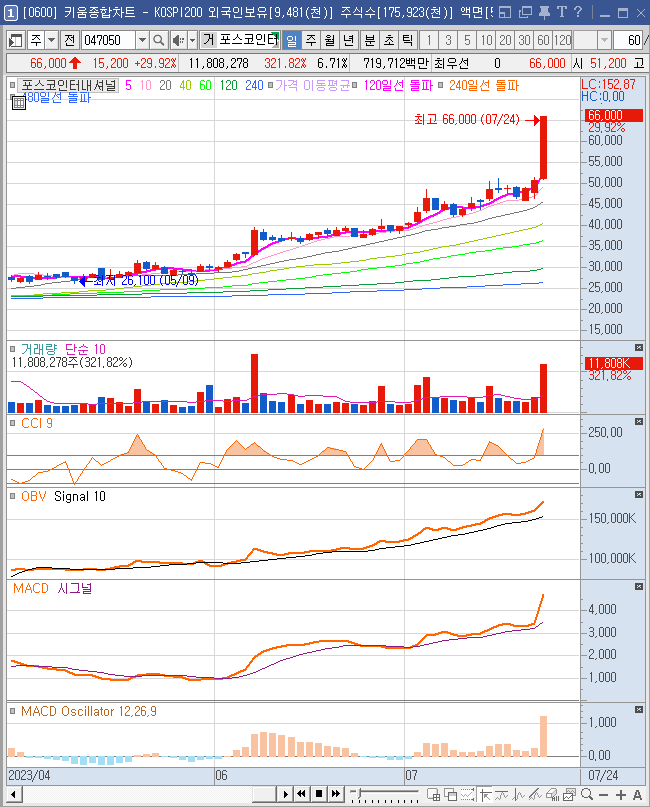The image size is (650, 807).
Task: Expand the dropdown next to speaker icon
Action: 192,40
